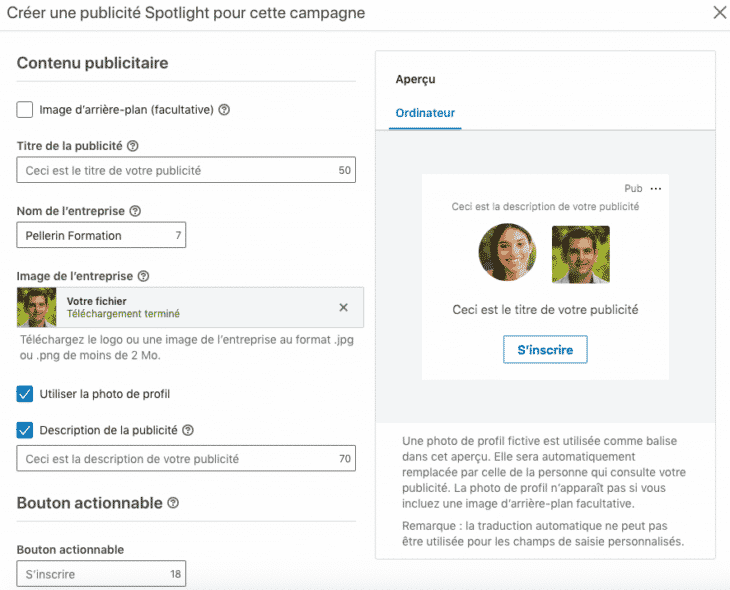Uncheck Utiliser la photo de profil
This screenshot has height=590, width=730.
point(25,394)
